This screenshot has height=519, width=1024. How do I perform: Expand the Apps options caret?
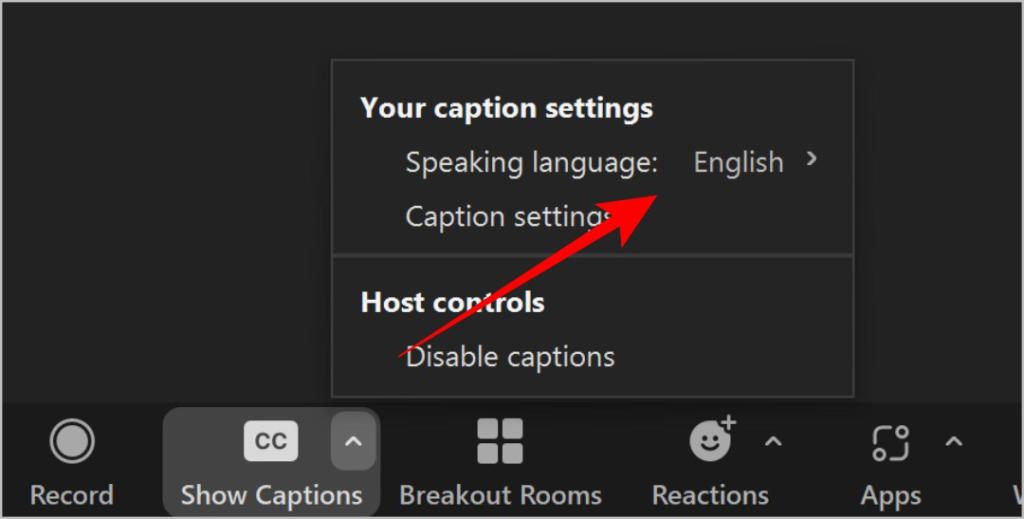(953, 442)
